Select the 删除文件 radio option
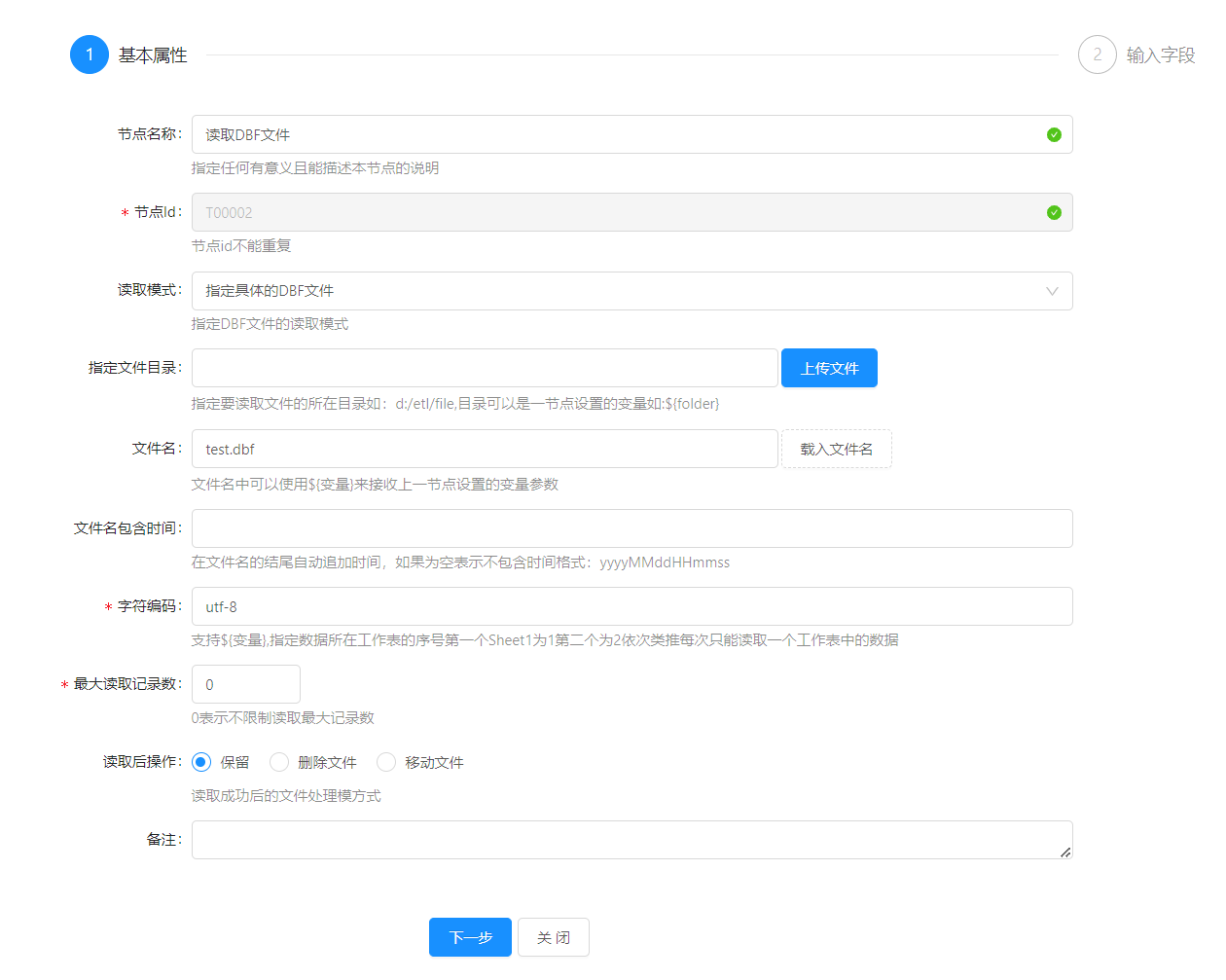This screenshot has height=980, width=1226. 279,762
